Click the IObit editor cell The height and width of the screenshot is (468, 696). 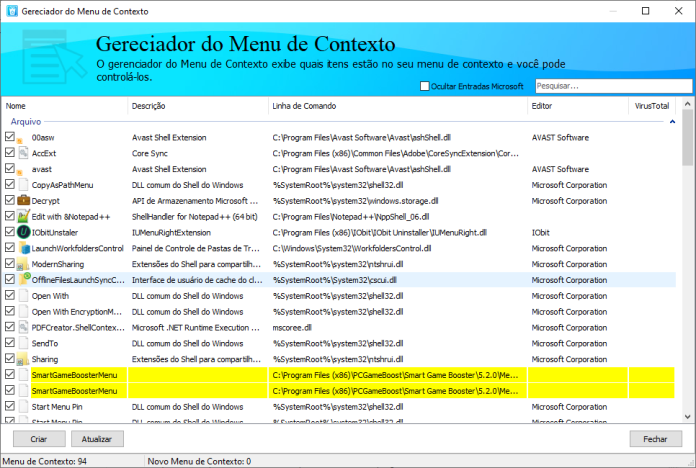[x=541, y=233]
